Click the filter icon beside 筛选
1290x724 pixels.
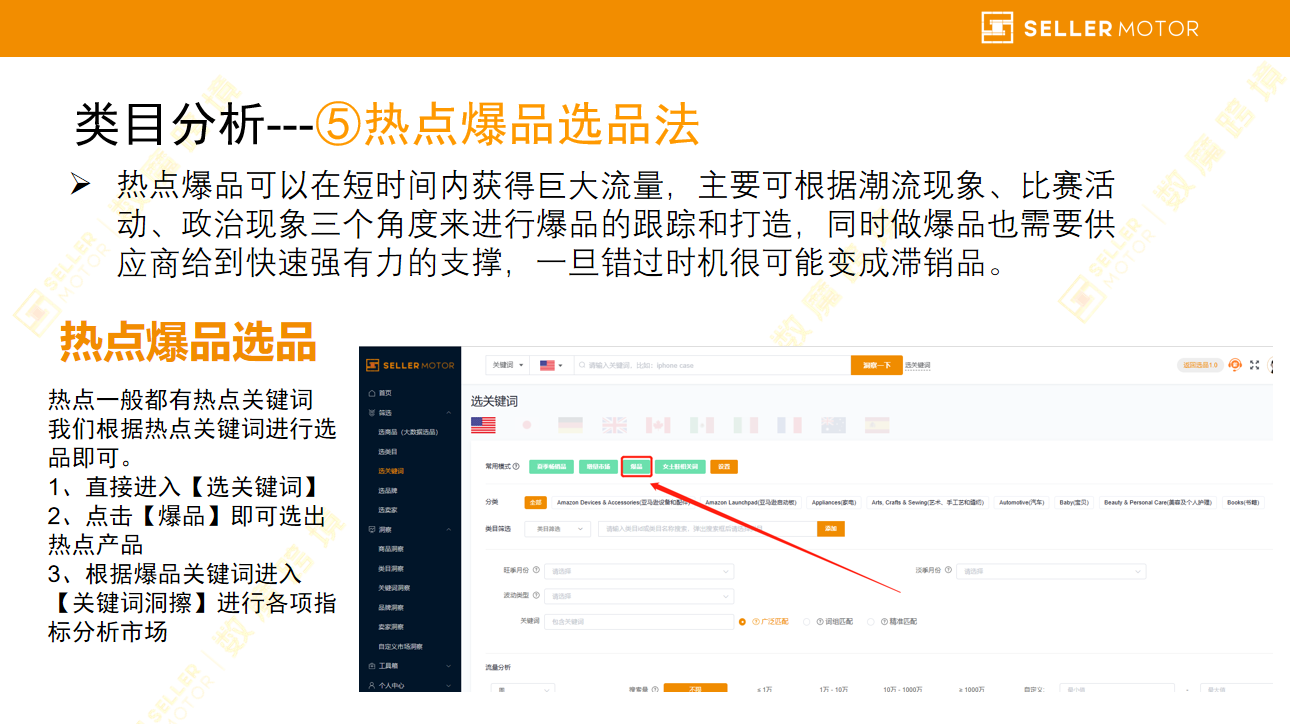click(x=372, y=412)
